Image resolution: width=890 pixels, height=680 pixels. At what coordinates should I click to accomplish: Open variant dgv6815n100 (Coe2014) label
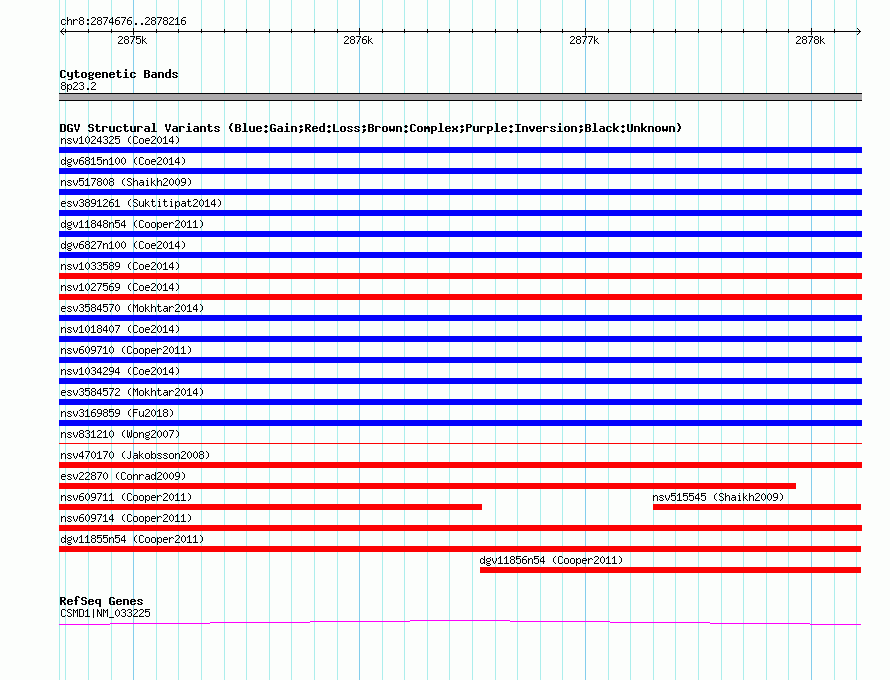(123, 161)
